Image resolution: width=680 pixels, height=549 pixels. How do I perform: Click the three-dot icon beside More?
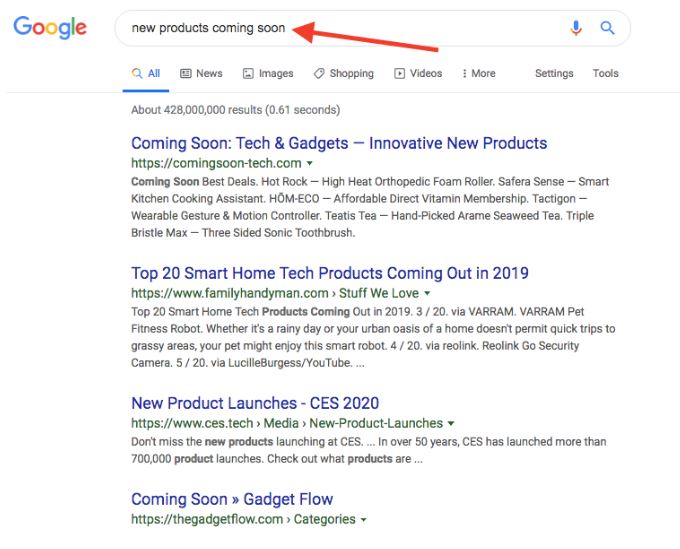coord(464,73)
